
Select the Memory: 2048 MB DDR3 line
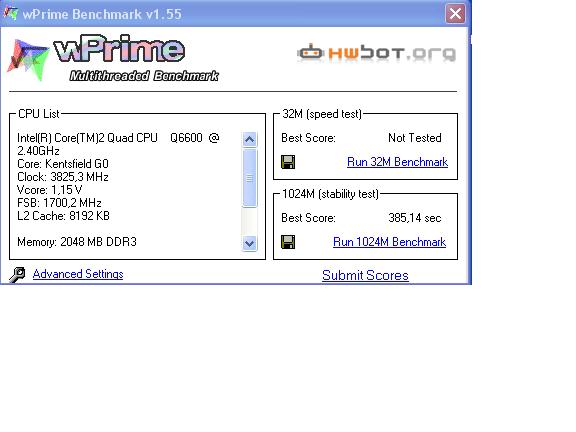(77, 242)
